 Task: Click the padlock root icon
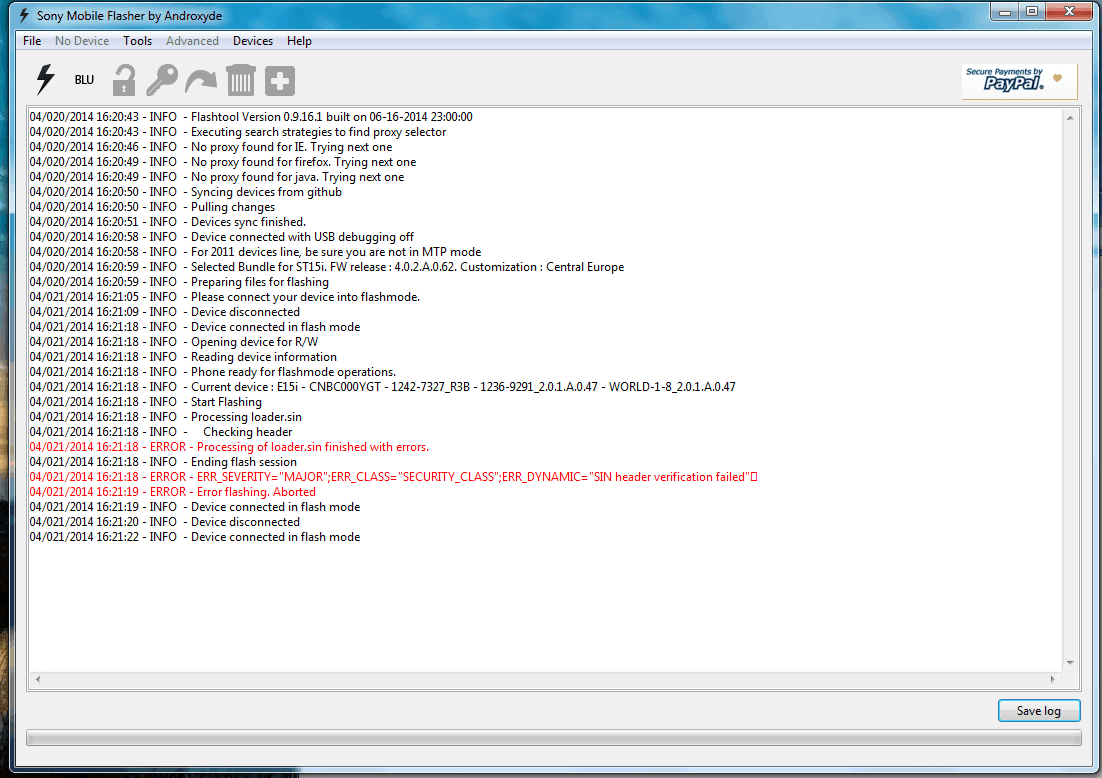tap(124, 80)
